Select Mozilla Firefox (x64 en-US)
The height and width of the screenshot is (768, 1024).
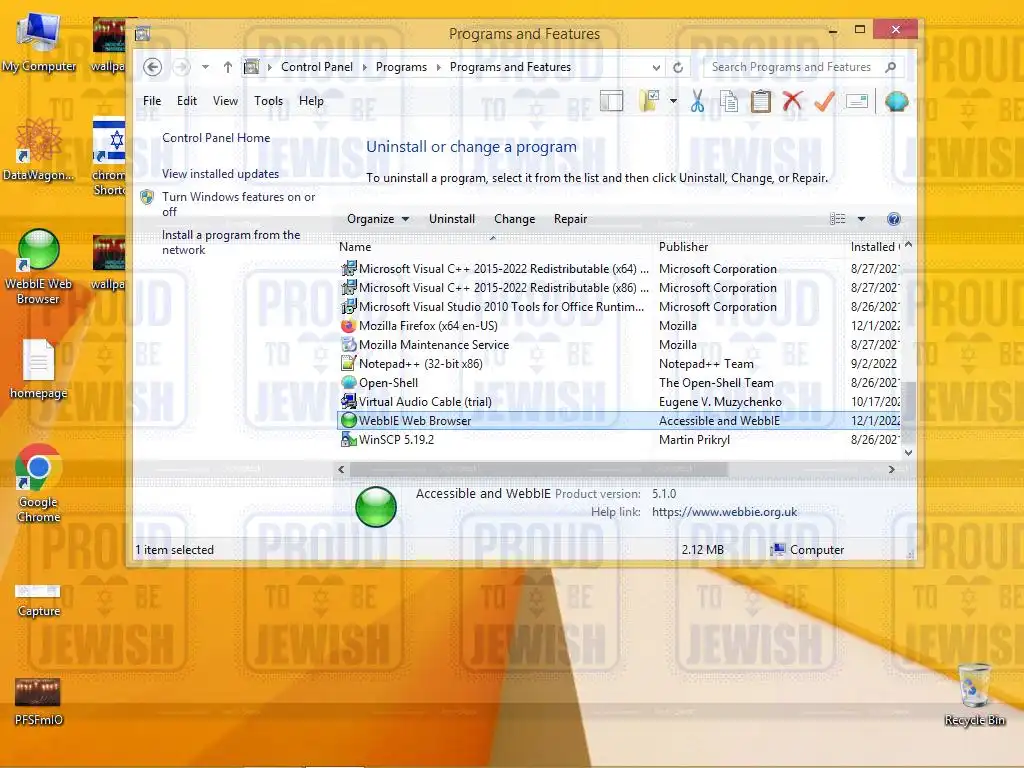tap(619, 325)
